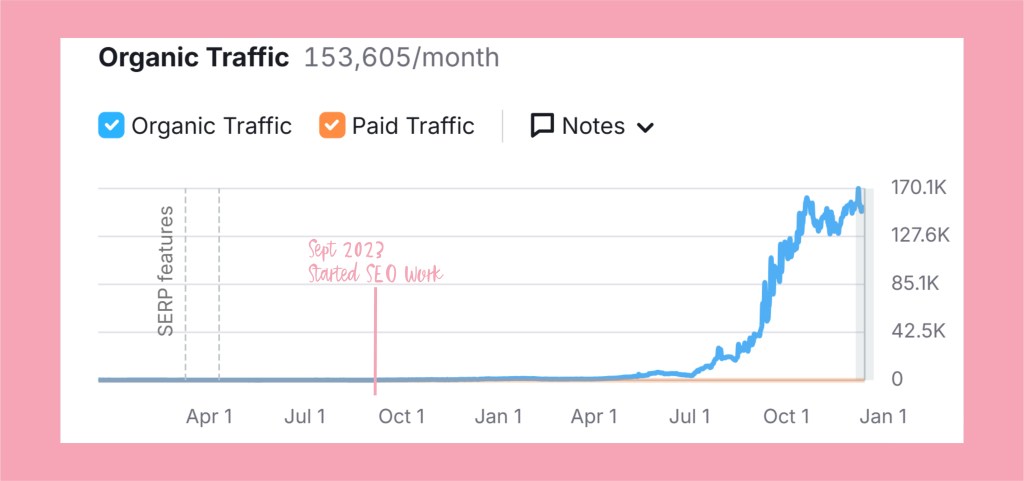Click the 170.1K y-axis label
1024x481 pixels.
coord(919,187)
